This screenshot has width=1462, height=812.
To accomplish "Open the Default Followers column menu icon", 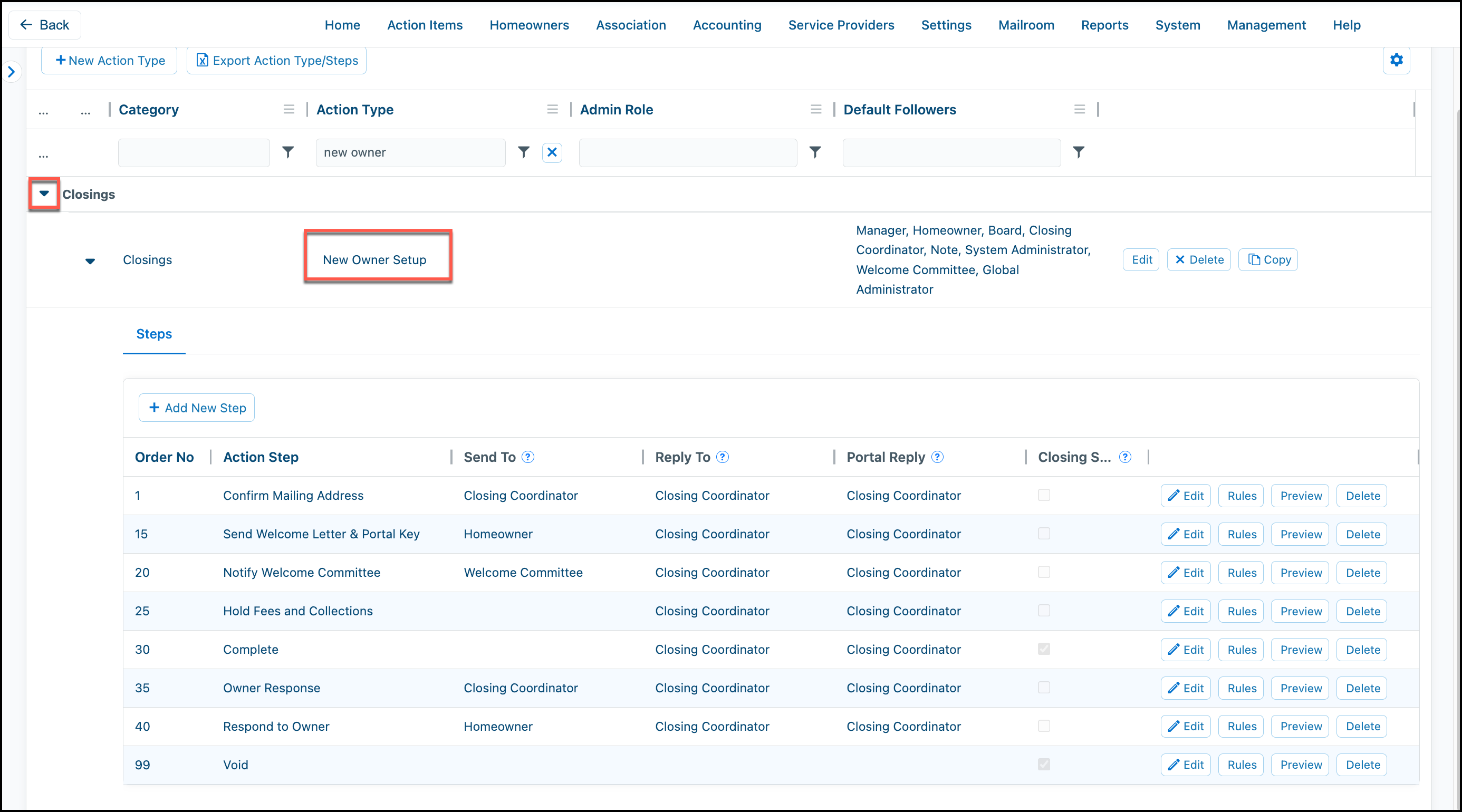I will [x=1080, y=110].
